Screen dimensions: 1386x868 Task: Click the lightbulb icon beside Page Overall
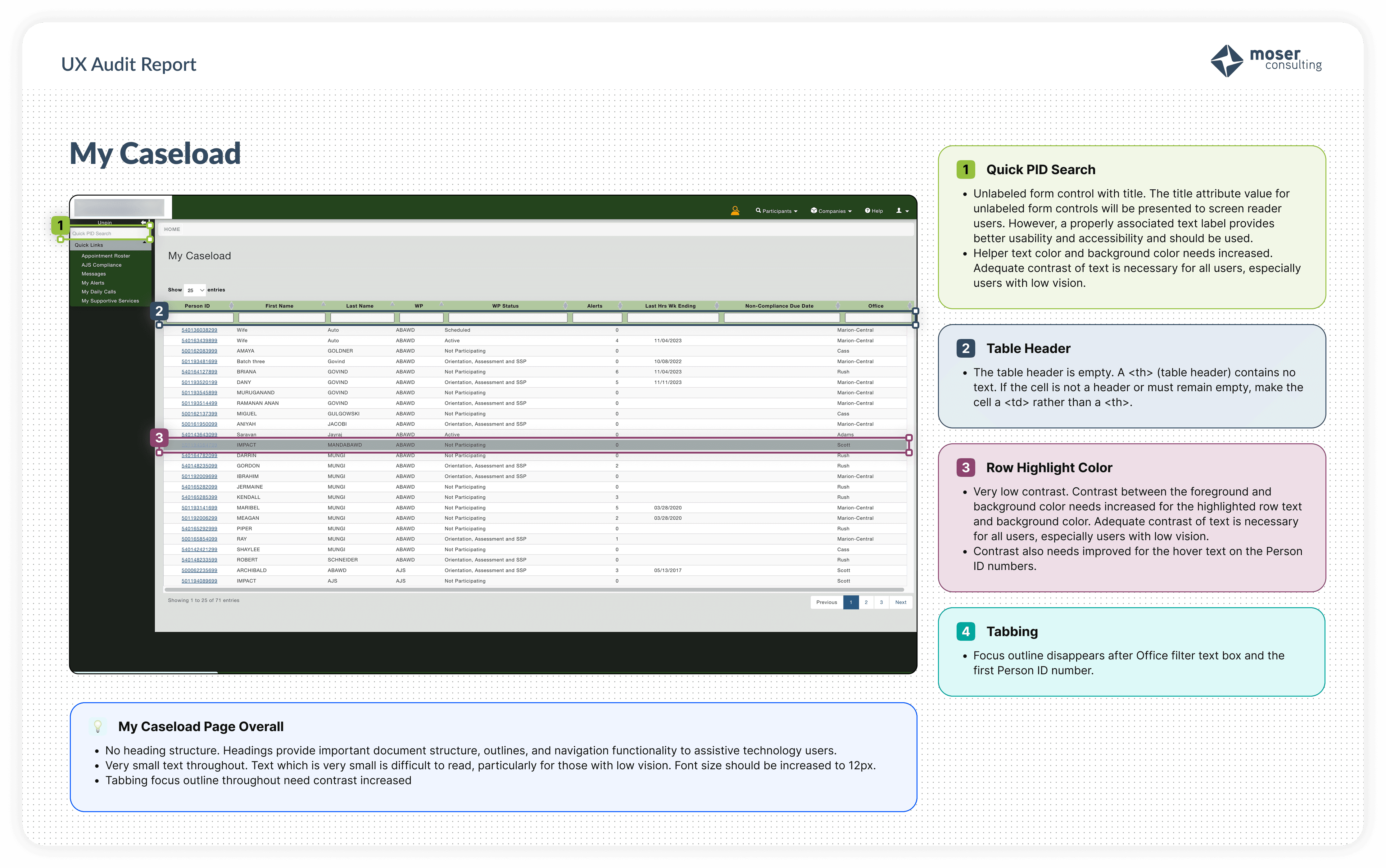pyautogui.click(x=98, y=726)
